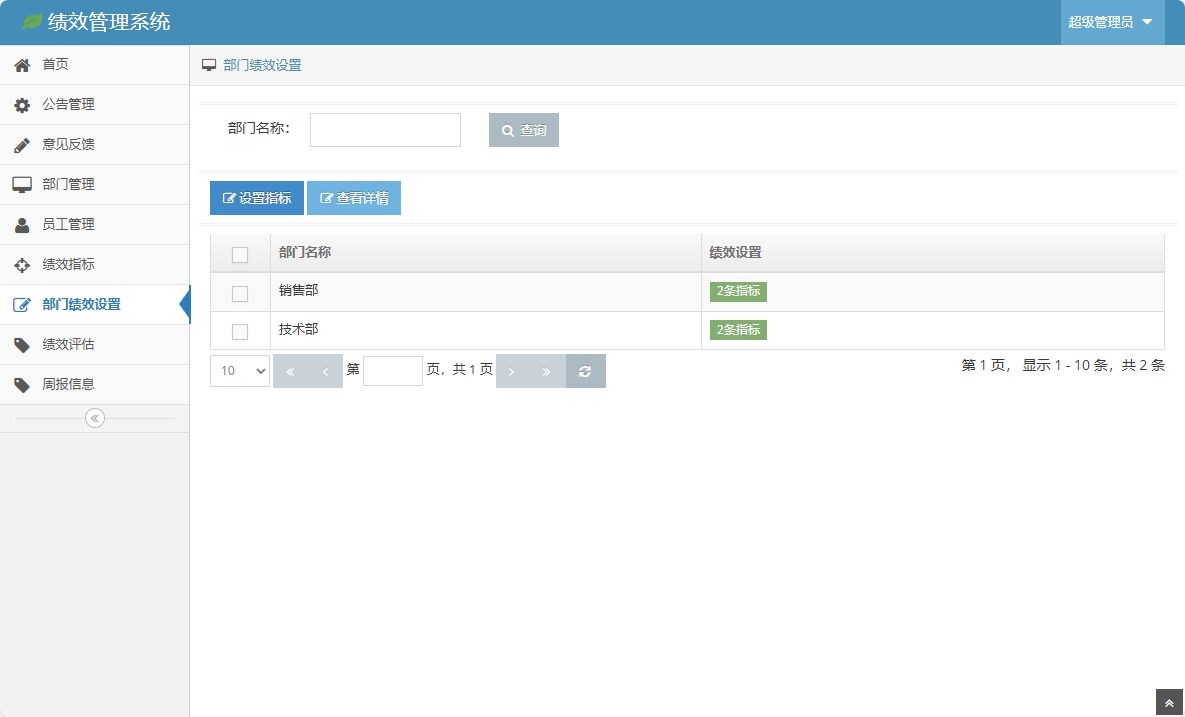Collapse the left sidebar menu
This screenshot has width=1185, height=717.
point(95,418)
